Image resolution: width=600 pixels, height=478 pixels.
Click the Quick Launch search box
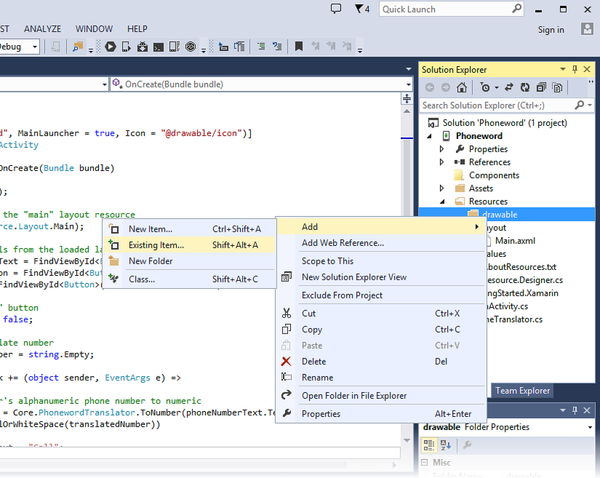point(428,9)
